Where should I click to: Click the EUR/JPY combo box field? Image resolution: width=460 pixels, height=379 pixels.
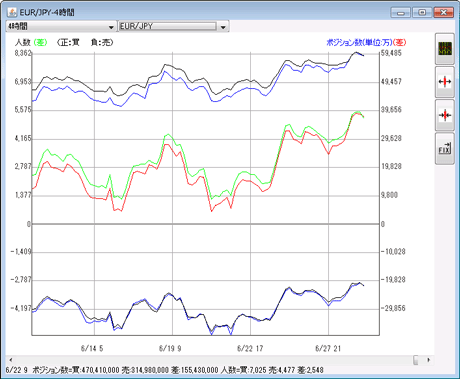point(168,26)
